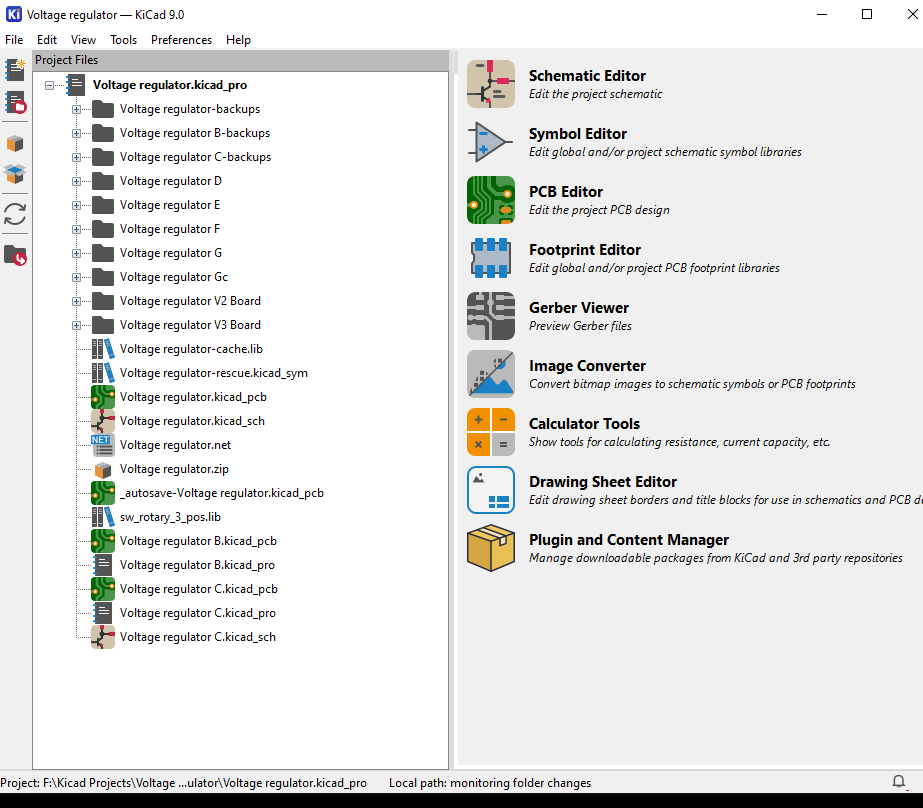Open Plugin and Content Manager icon
The width and height of the screenshot is (923, 808).
(x=490, y=548)
